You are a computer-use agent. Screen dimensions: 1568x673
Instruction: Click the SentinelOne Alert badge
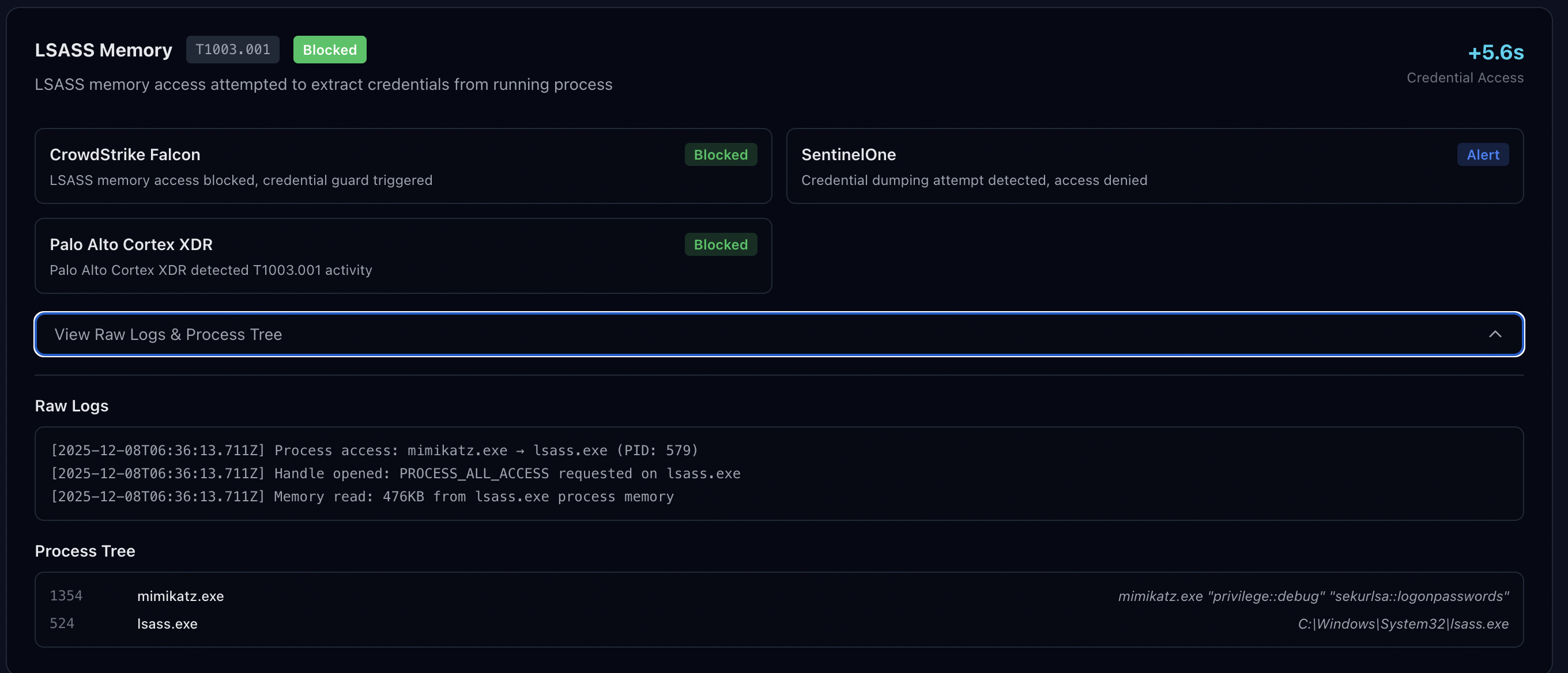pos(1482,154)
